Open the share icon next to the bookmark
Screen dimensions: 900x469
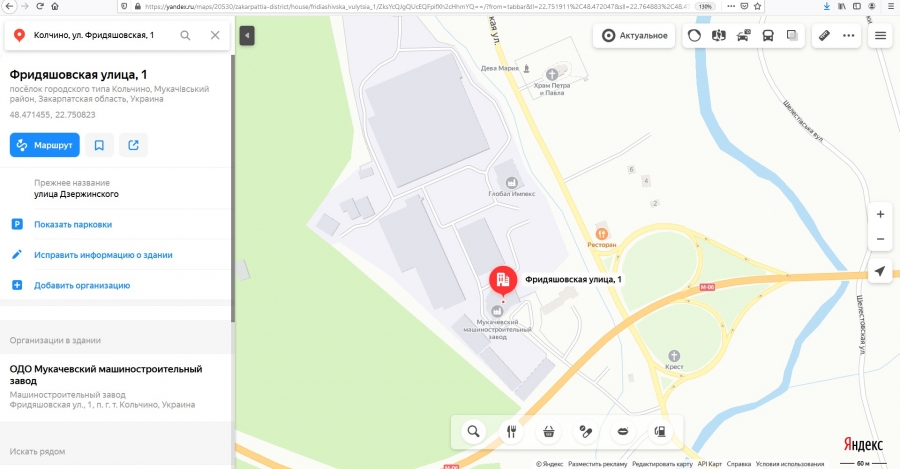pyautogui.click(x=133, y=145)
